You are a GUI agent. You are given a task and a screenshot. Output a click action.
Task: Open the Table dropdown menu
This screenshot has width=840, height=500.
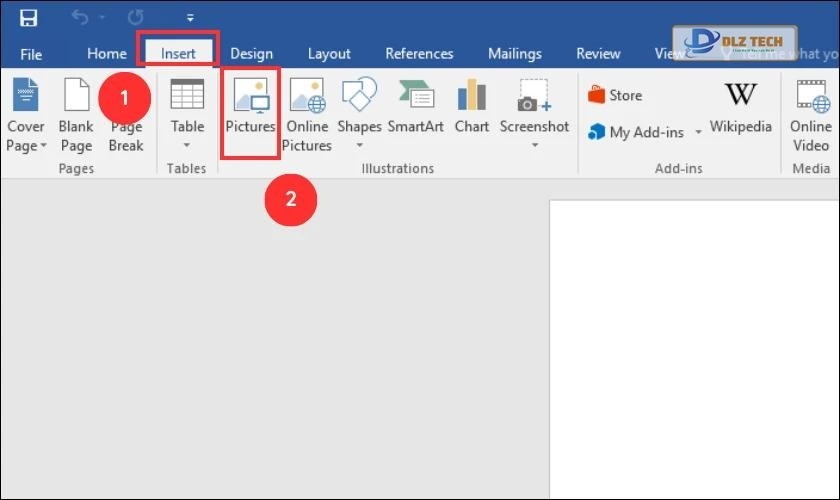click(x=186, y=146)
